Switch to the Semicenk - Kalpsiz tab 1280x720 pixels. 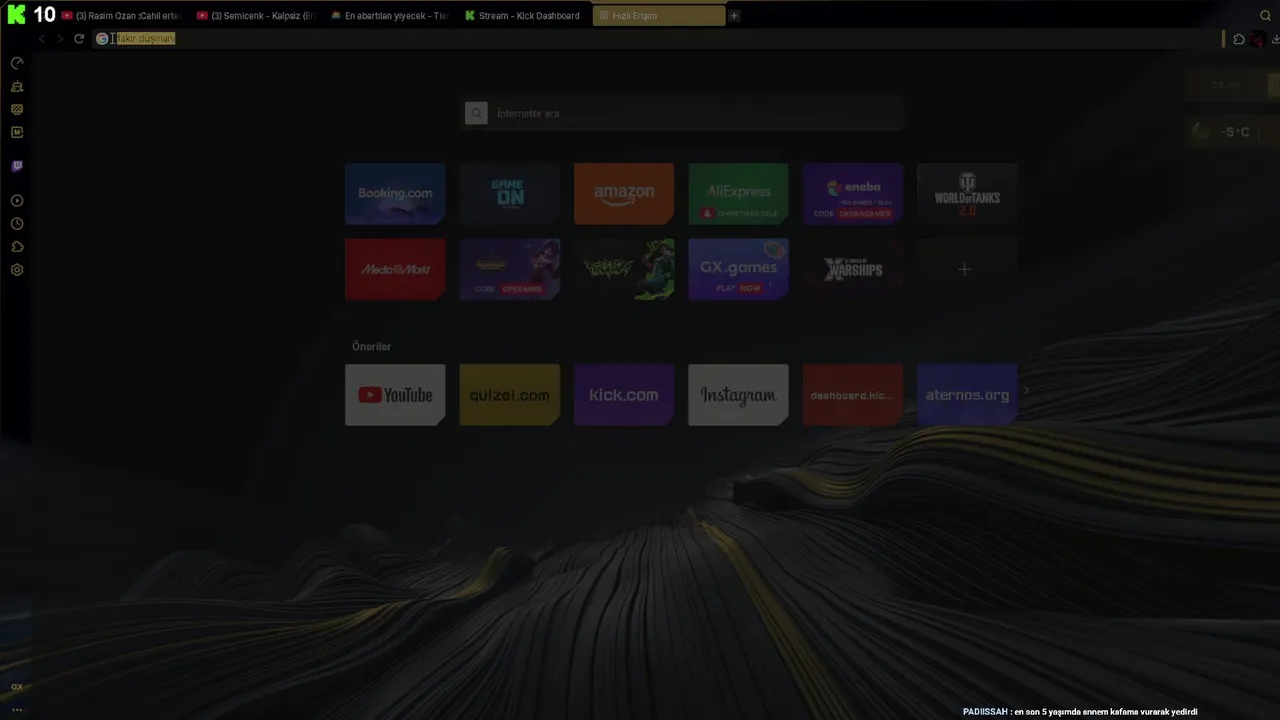coord(257,16)
